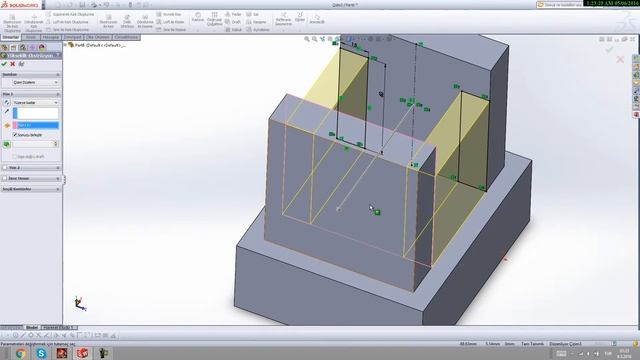Screen dimensions: 640x360
Task: Click the Zoom to Area view icon
Action: pos(315,39)
